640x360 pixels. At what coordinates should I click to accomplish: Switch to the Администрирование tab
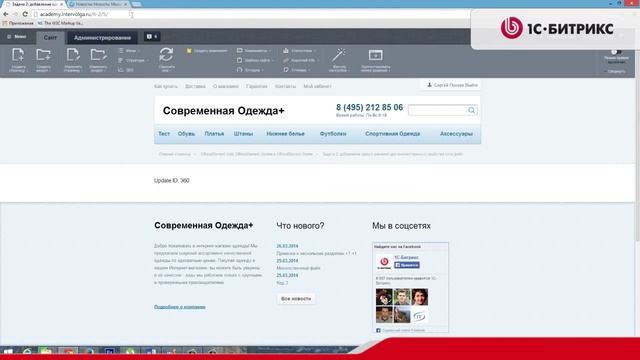[102, 38]
